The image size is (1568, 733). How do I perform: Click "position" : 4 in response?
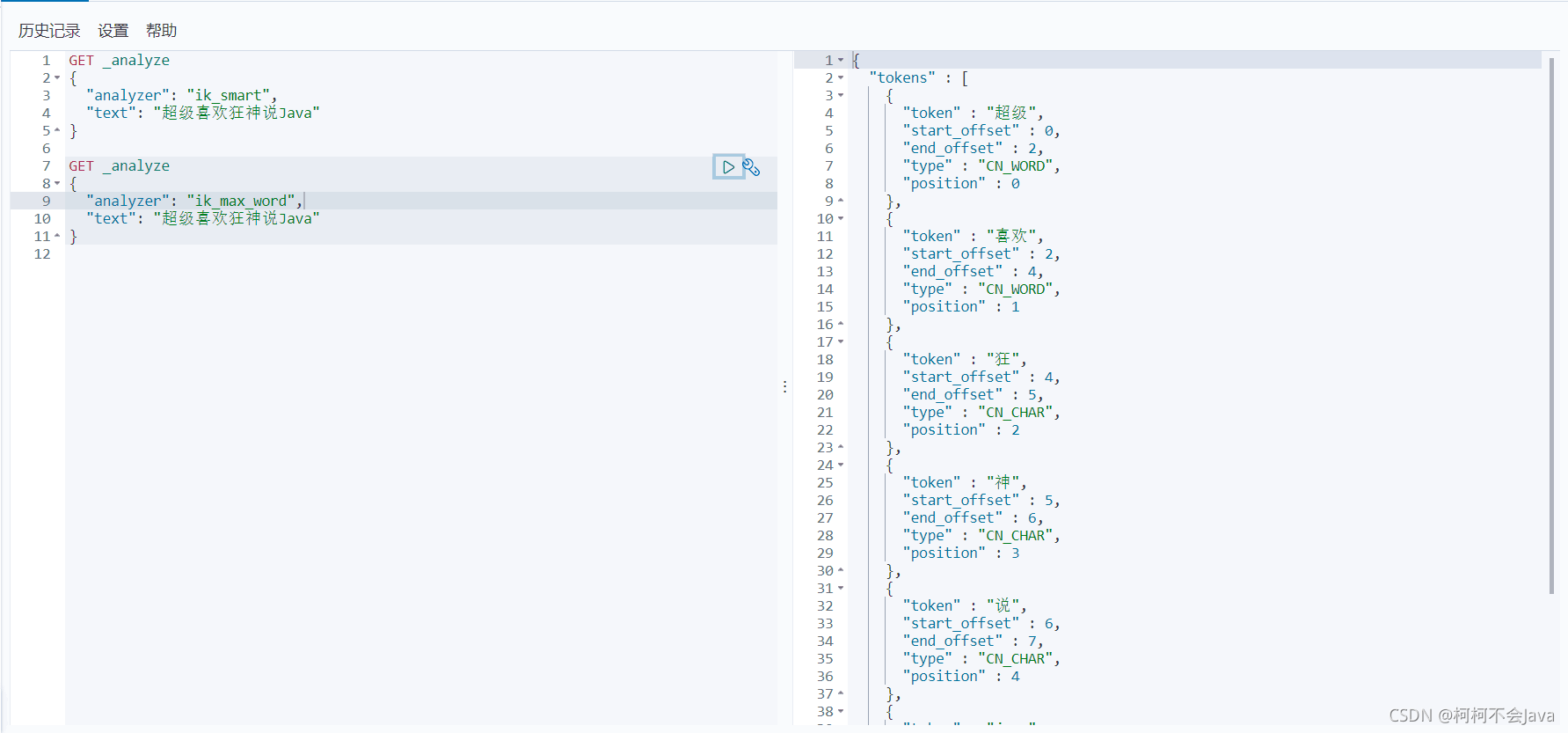[962, 677]
